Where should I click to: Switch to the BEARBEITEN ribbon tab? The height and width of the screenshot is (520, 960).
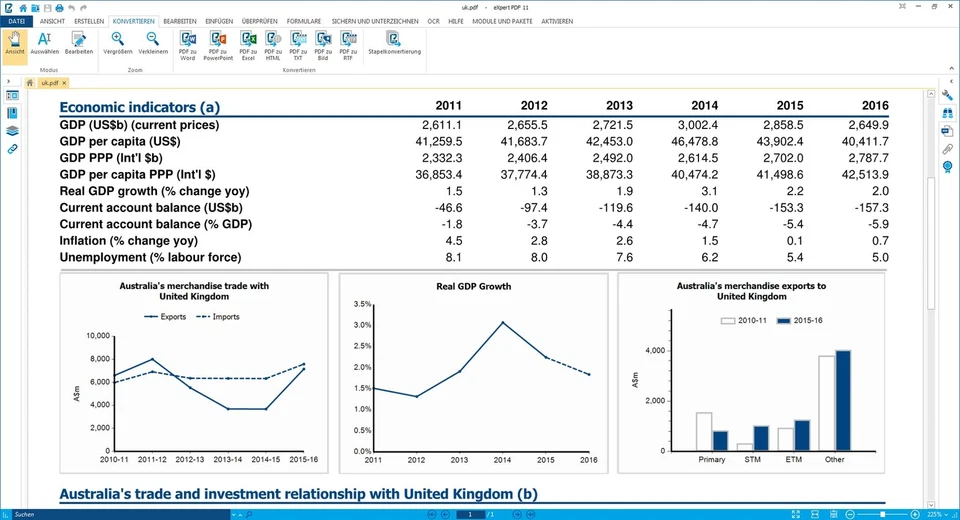[x=179, y=20]
